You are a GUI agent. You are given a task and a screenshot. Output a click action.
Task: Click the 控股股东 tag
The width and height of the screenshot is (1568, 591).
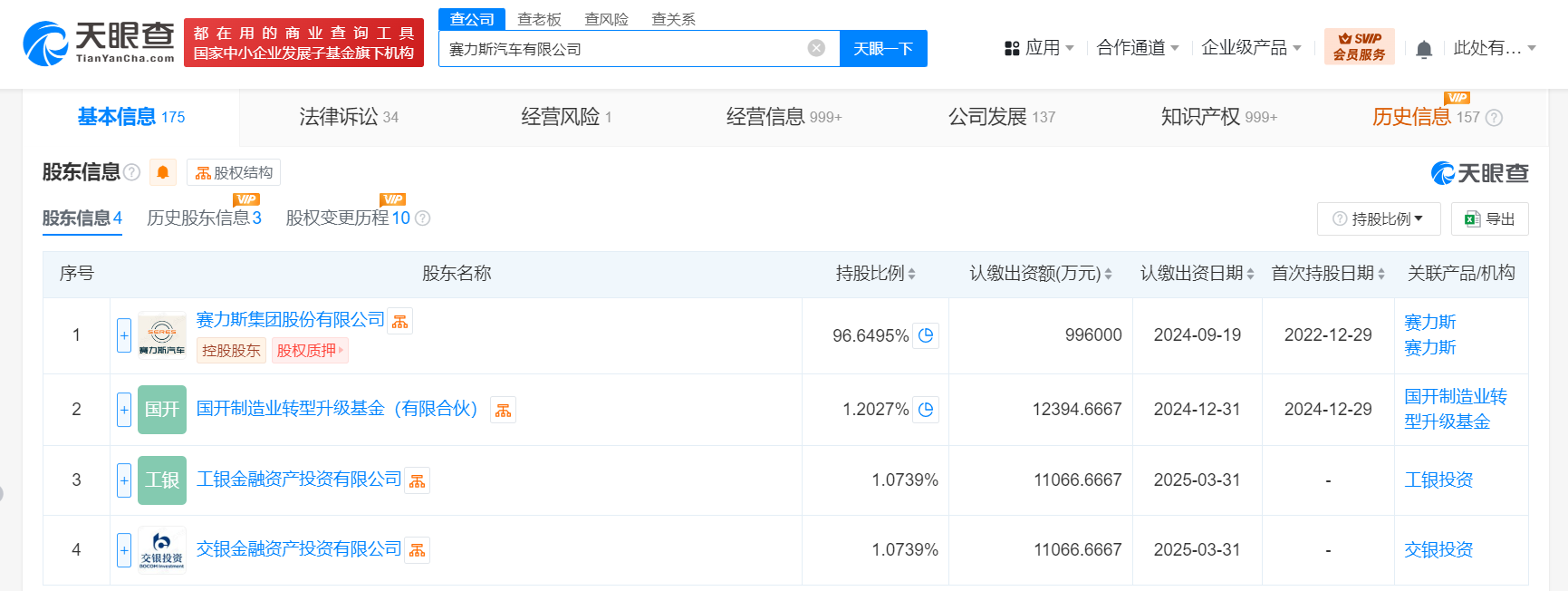coord(231,351)
